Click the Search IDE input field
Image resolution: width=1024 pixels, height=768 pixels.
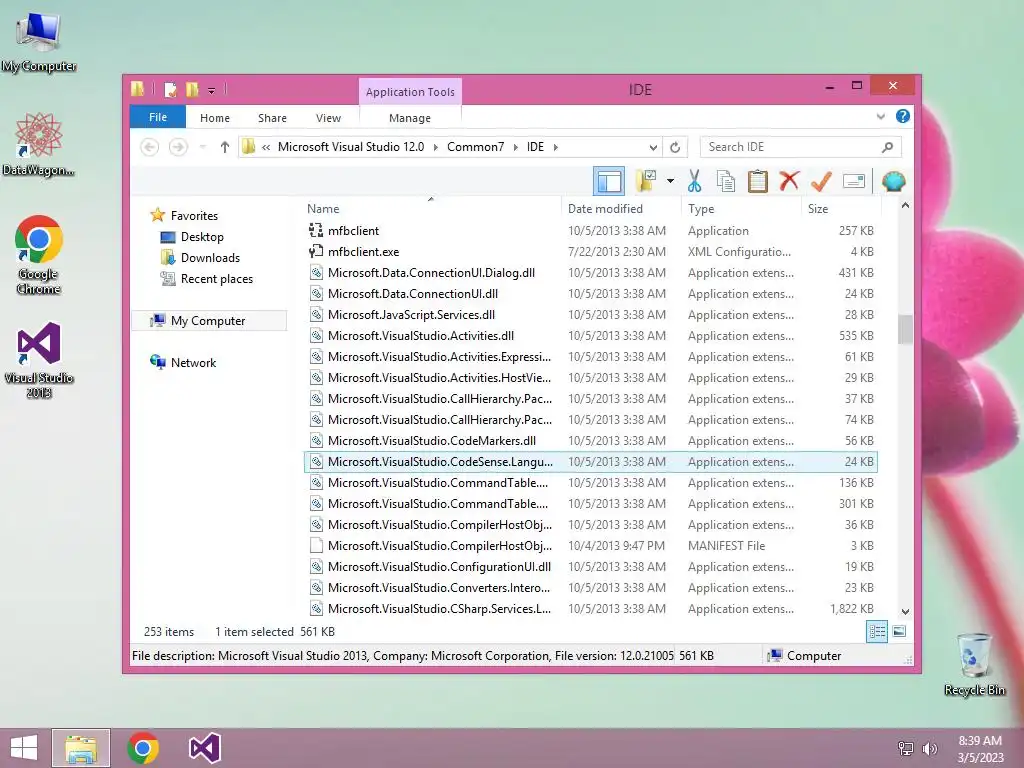coord(790,147)
